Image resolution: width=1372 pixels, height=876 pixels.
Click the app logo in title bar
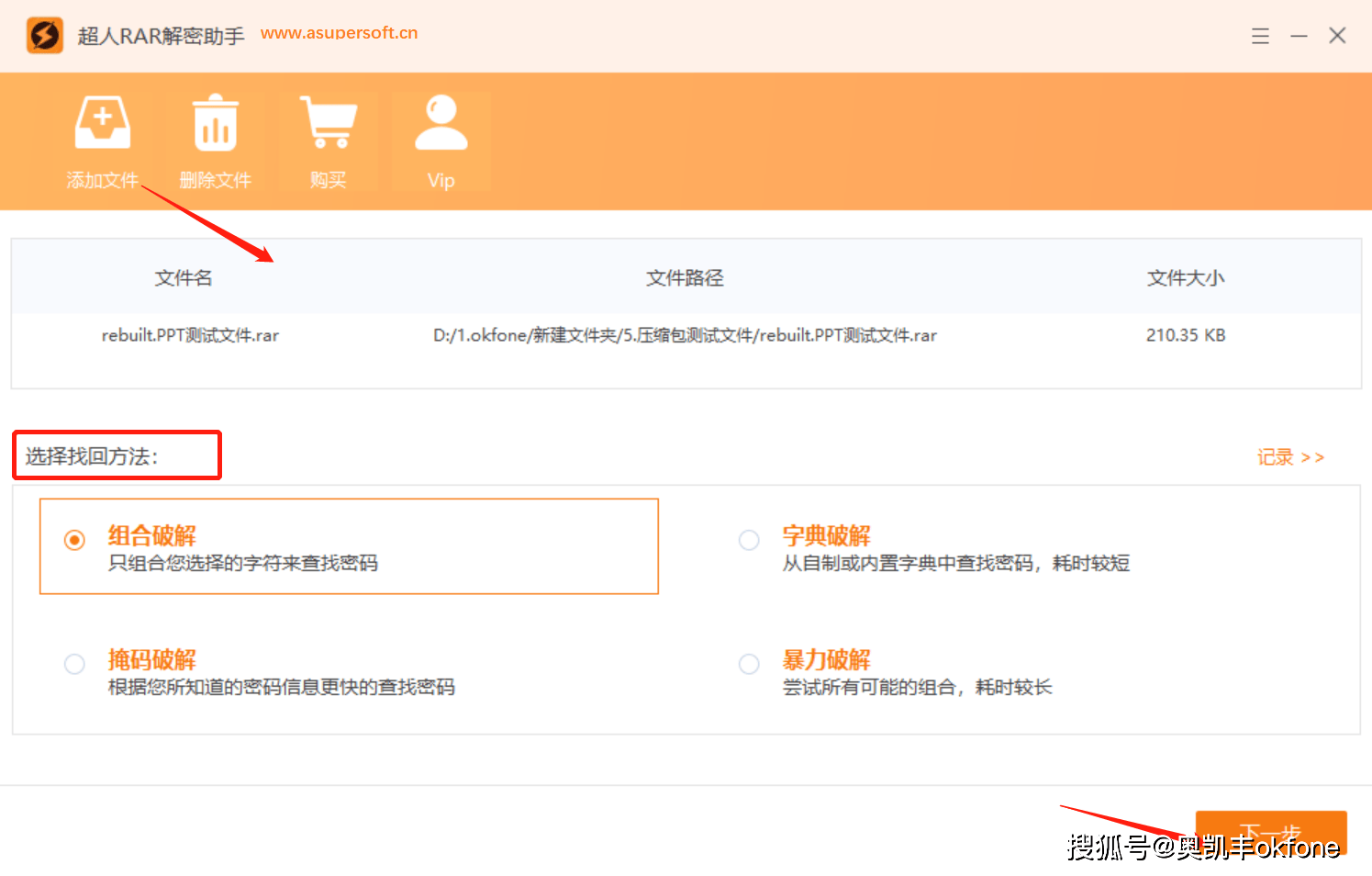tap(44, 36)
